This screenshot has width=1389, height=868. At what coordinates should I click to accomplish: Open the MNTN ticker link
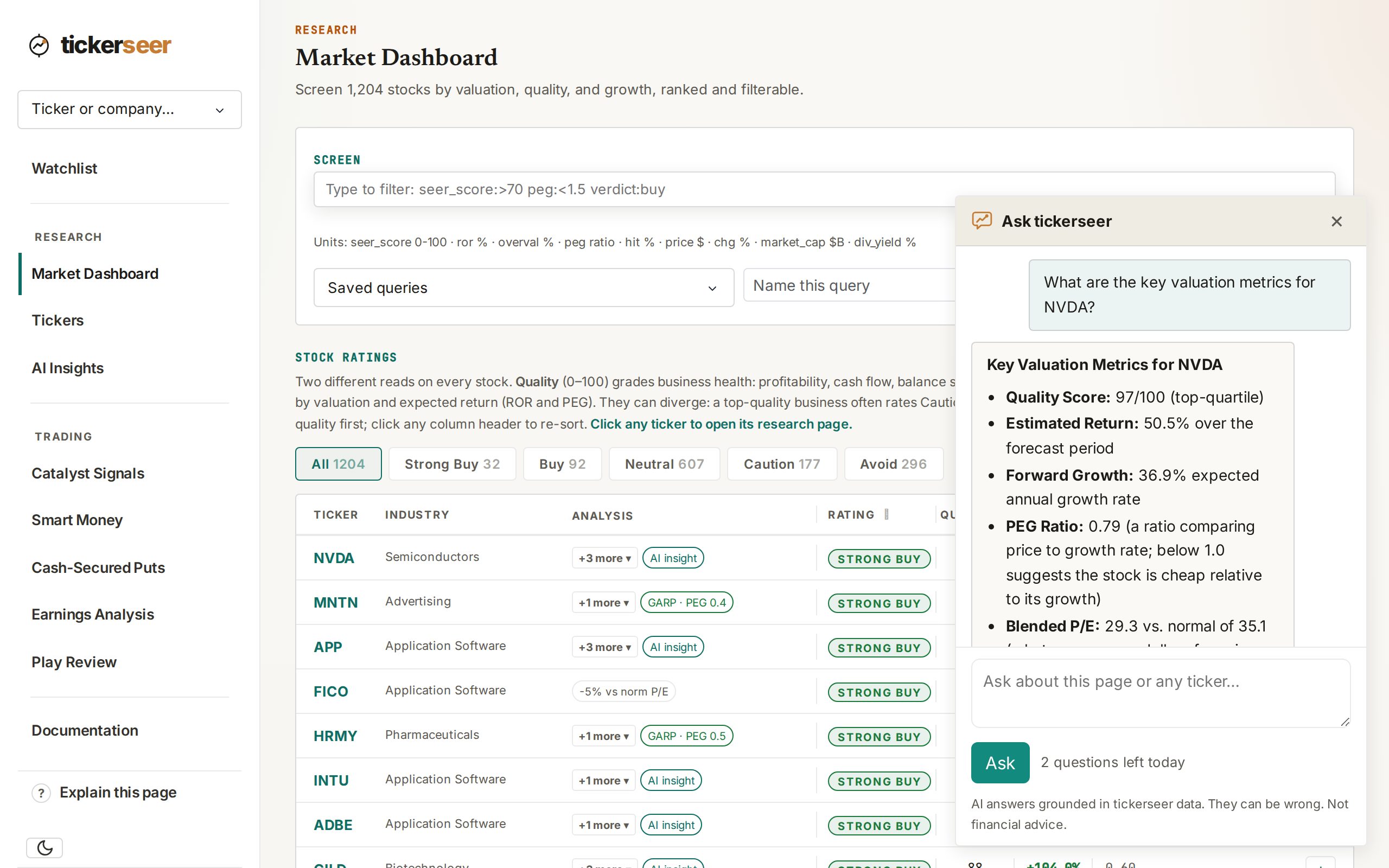pyautogui.click(x=335, y=603)
